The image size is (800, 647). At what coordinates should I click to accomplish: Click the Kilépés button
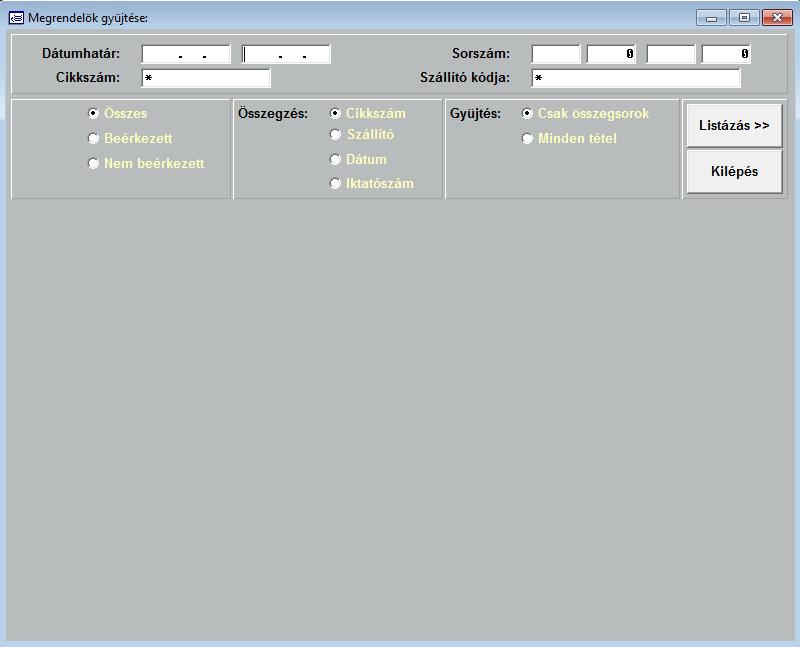pos(734,171)
